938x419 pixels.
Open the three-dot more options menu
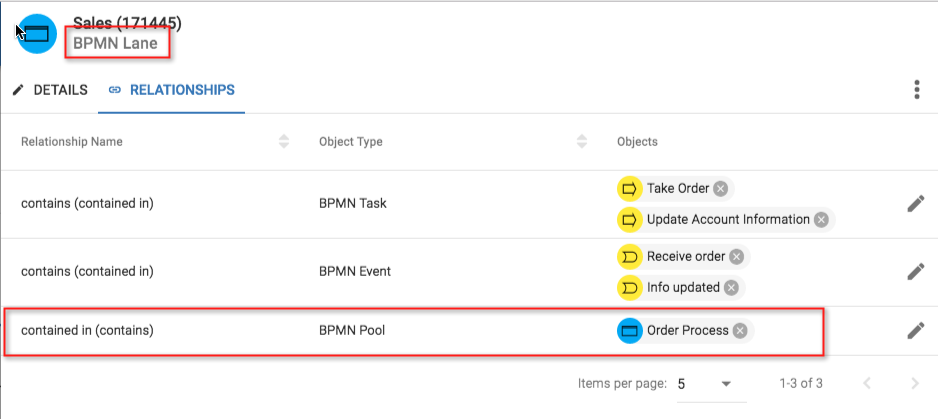tap(916, 90)
